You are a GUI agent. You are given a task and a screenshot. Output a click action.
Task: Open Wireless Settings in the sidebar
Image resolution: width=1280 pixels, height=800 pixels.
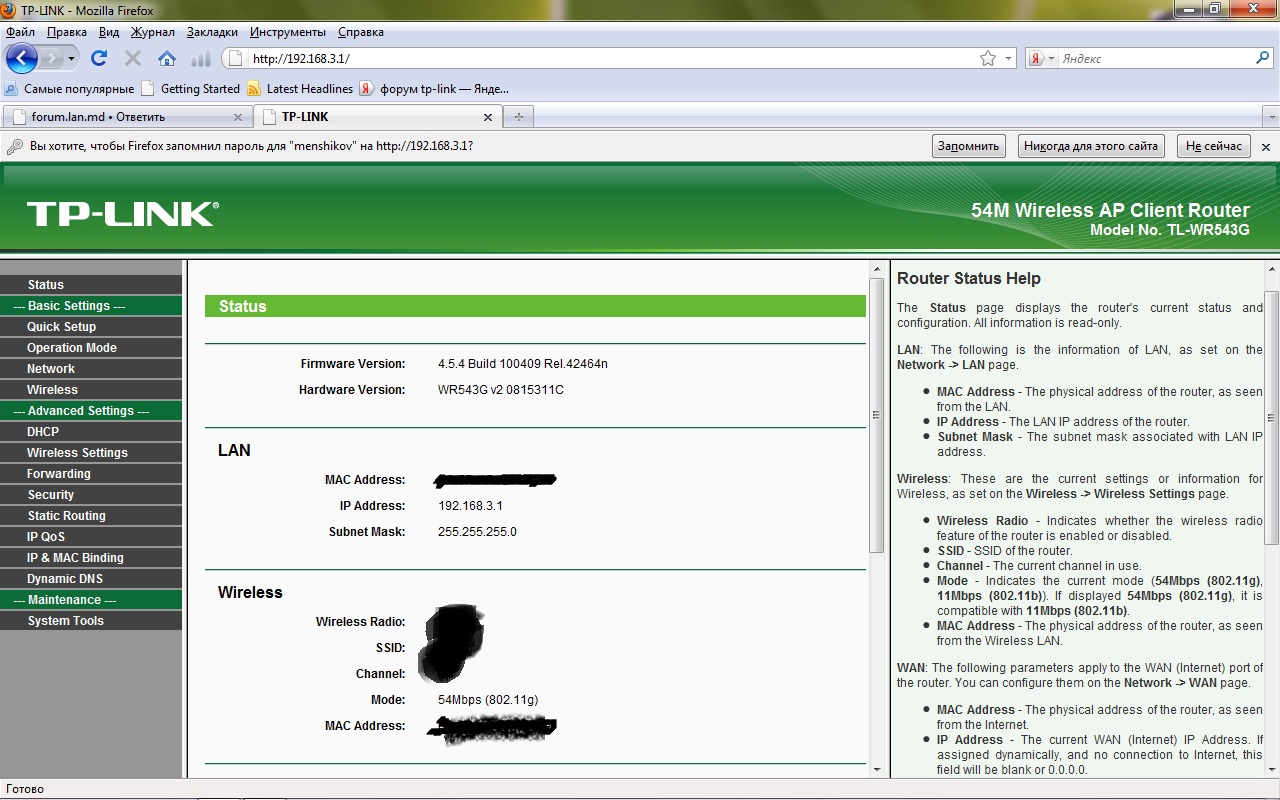[77, 453]
